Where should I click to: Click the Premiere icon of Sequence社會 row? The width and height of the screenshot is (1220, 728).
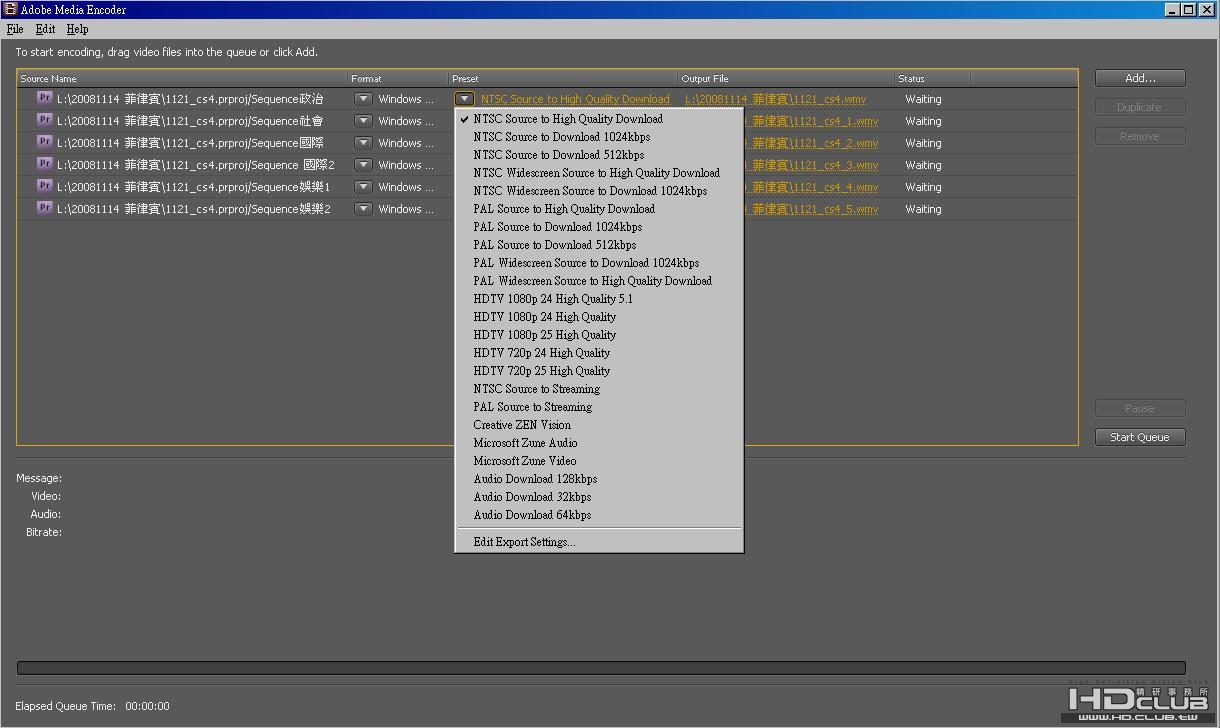[44, 120]
